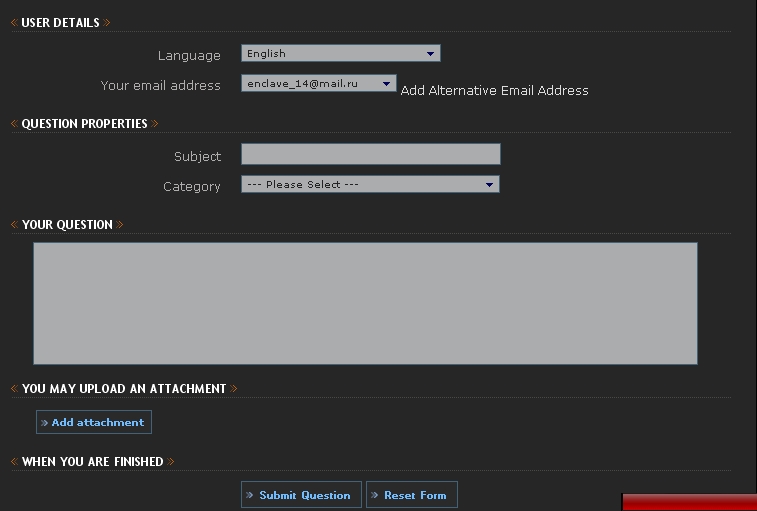Open the Category Please Select dropdown
This screenshot has width=757, height=511.
pos(370,184)
